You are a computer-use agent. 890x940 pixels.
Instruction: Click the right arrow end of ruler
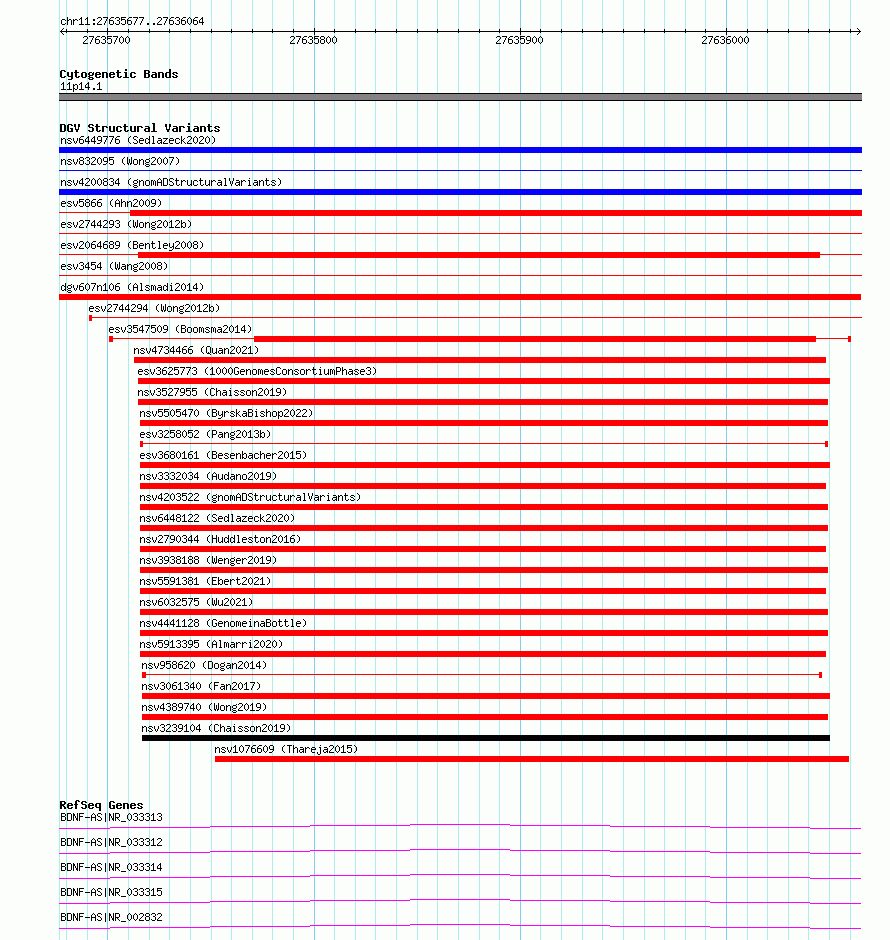[858, 31]
